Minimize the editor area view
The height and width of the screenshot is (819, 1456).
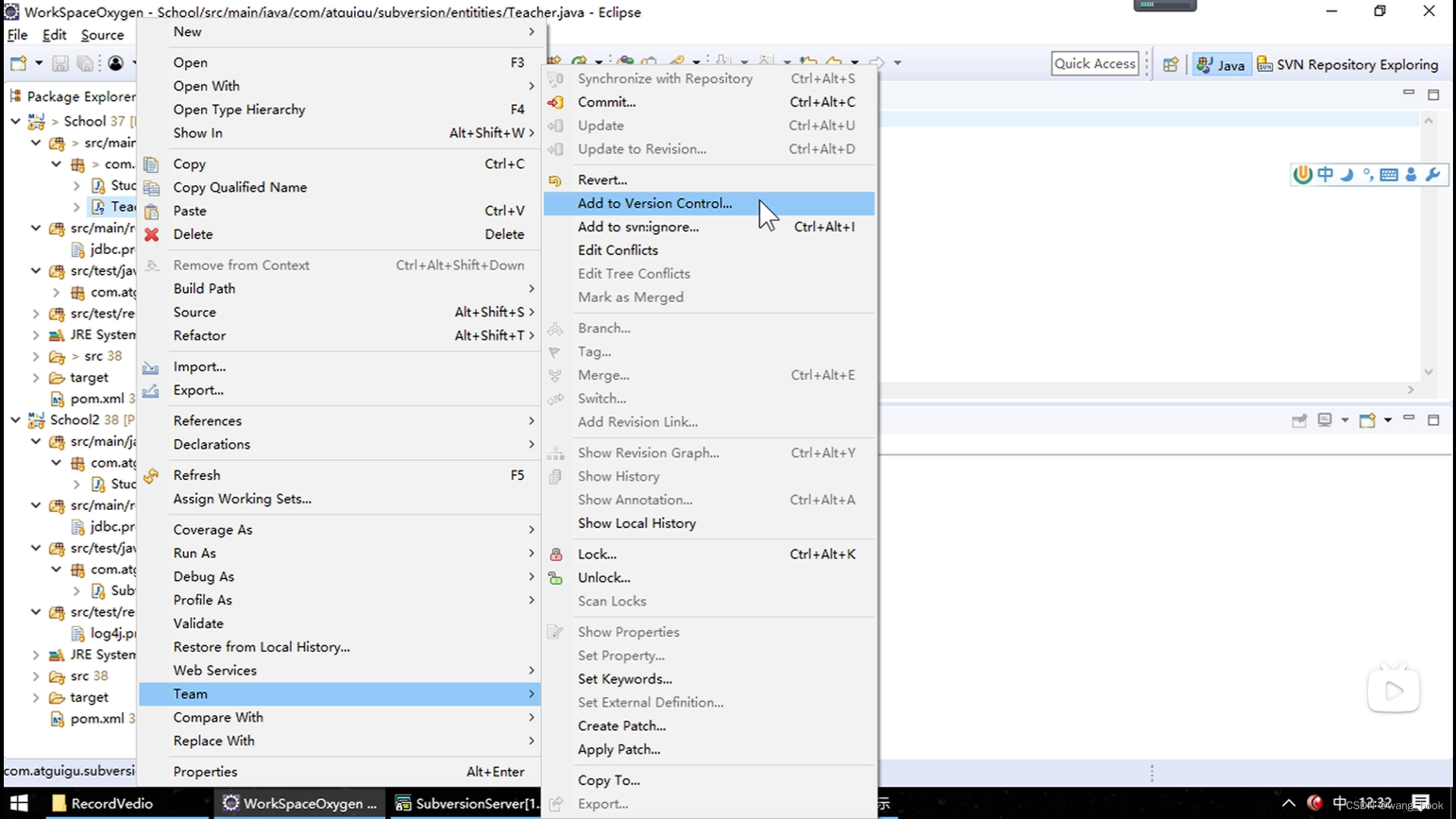click(x=1409, y=93)
